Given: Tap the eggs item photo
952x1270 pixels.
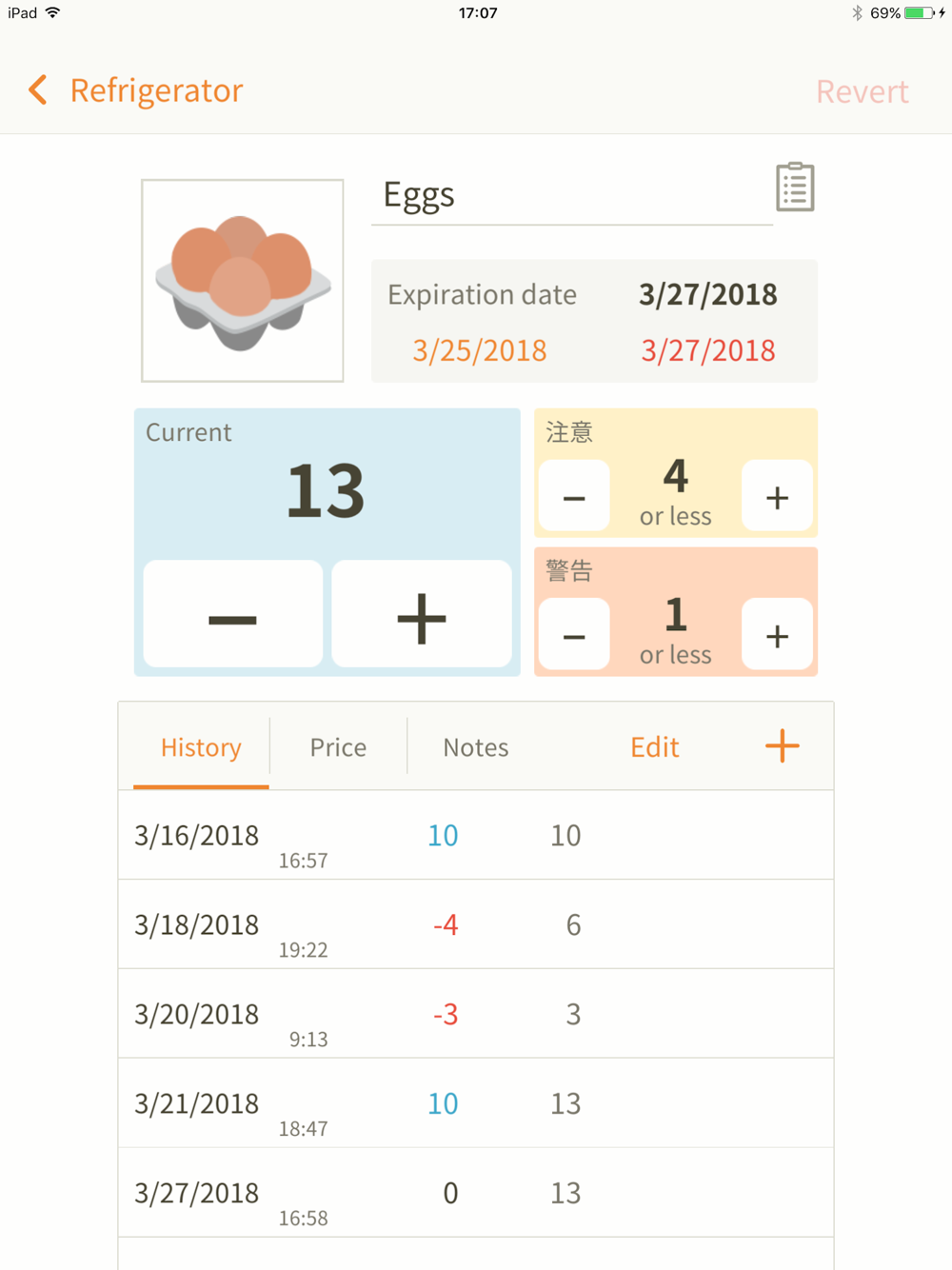Looking at the screenshot, I should click(243, 281).
